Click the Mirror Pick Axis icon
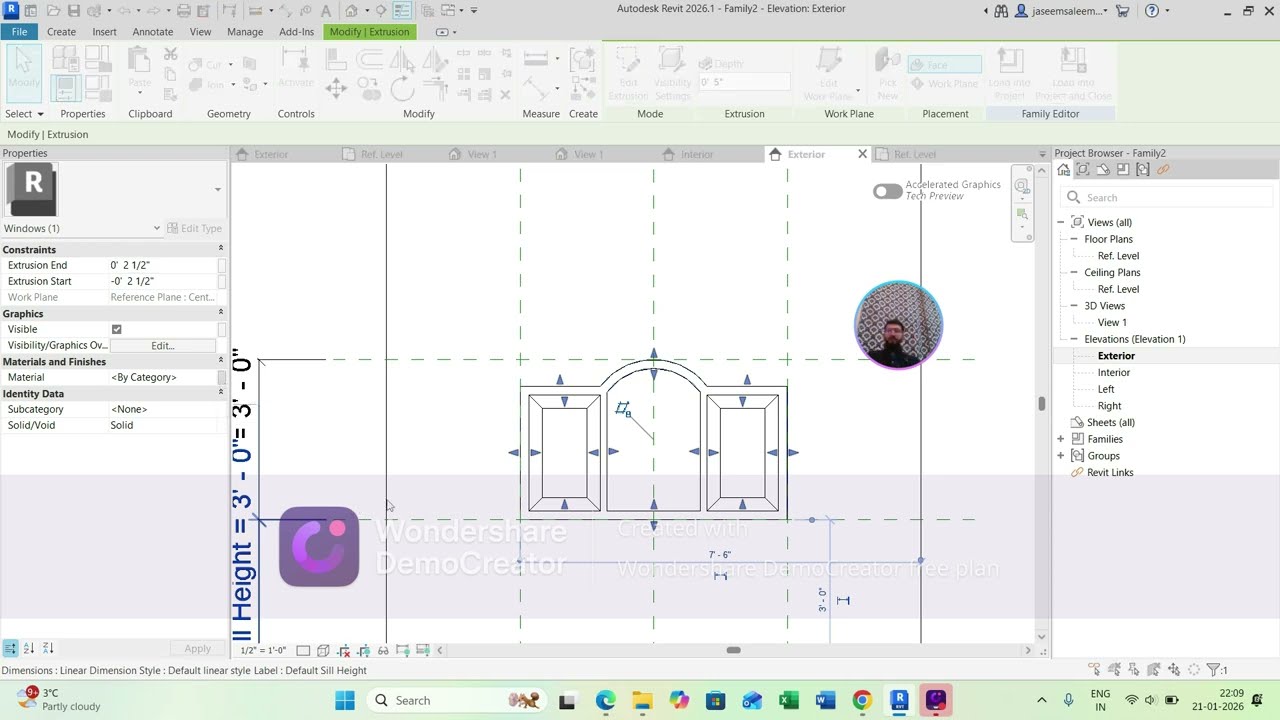Image resolution: width=1280 pixels, height=720 pixels. click(x=402, y=60)
